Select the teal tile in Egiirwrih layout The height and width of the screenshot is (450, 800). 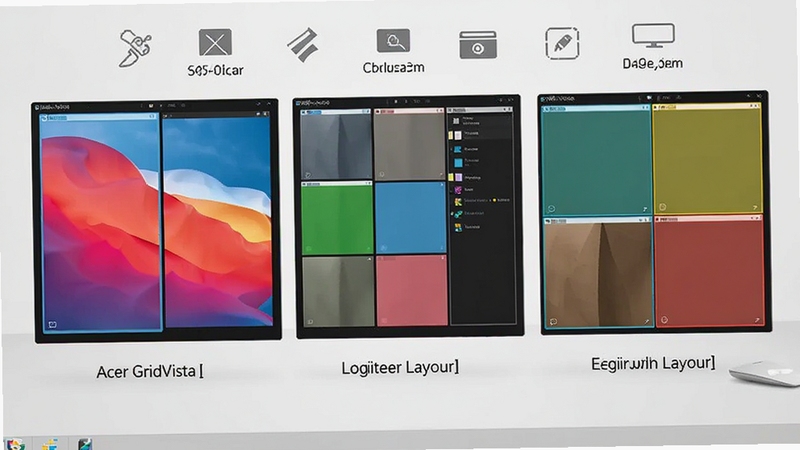pos(596,160)
